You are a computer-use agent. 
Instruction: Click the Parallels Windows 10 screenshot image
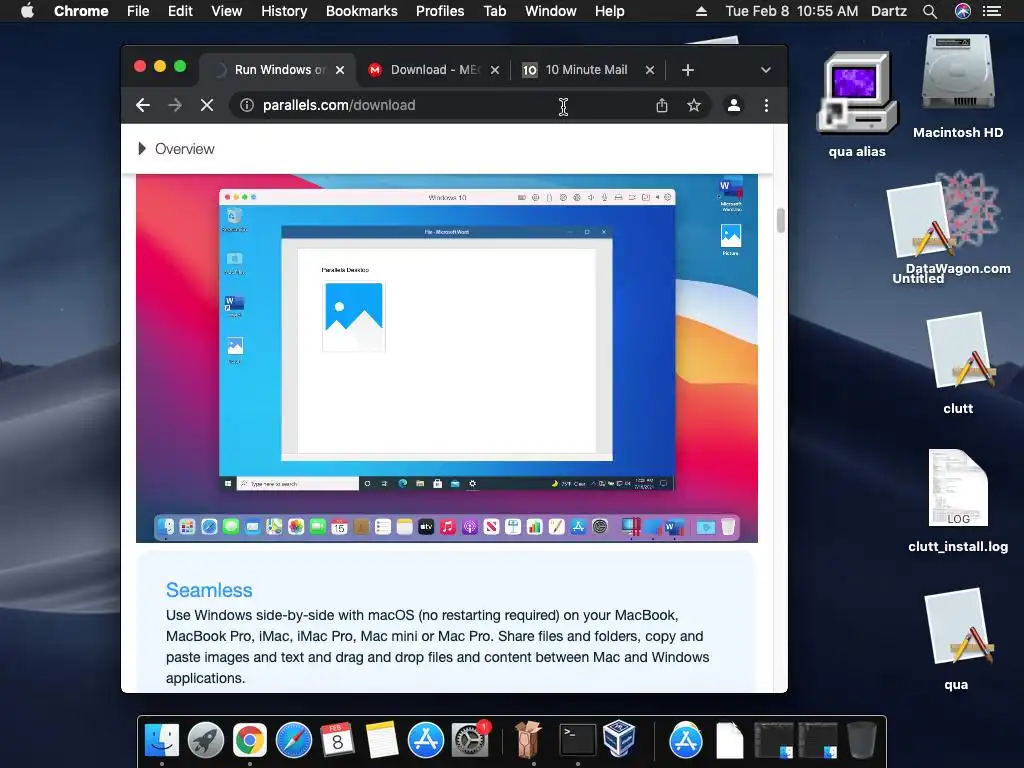click(447, 358)
